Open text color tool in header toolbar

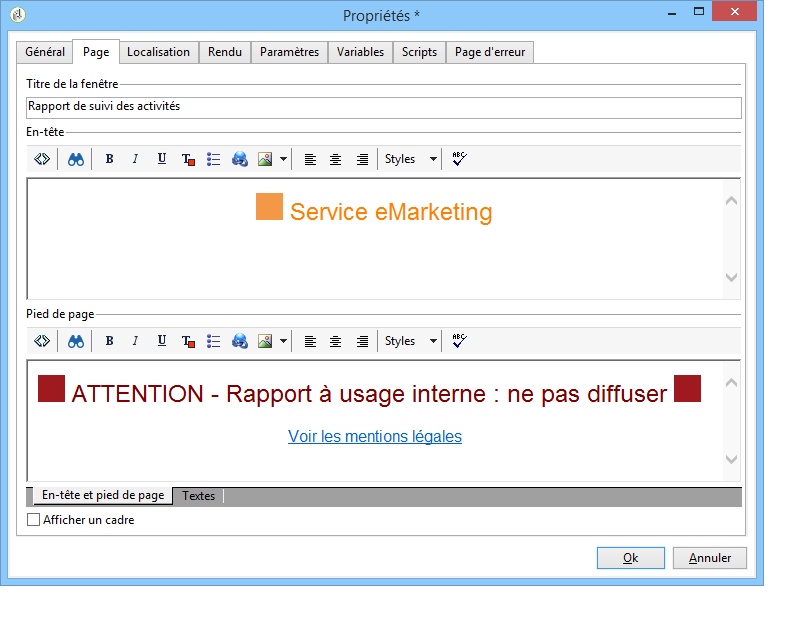pos(188,159)
